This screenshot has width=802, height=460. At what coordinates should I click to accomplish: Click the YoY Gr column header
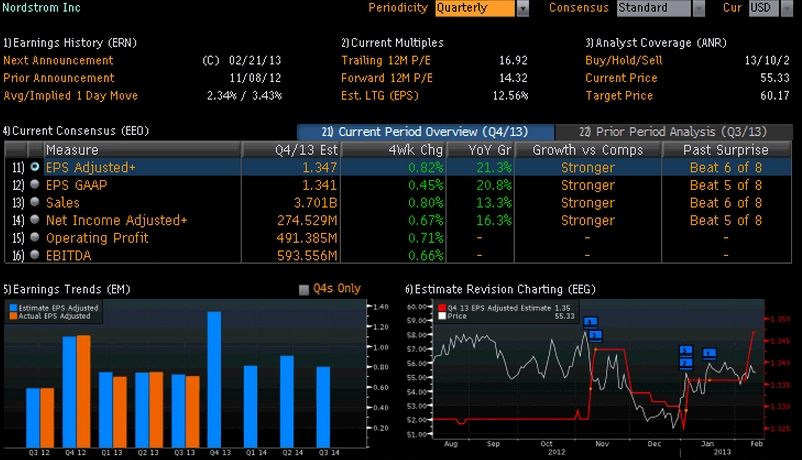click(x=481, y=150)
